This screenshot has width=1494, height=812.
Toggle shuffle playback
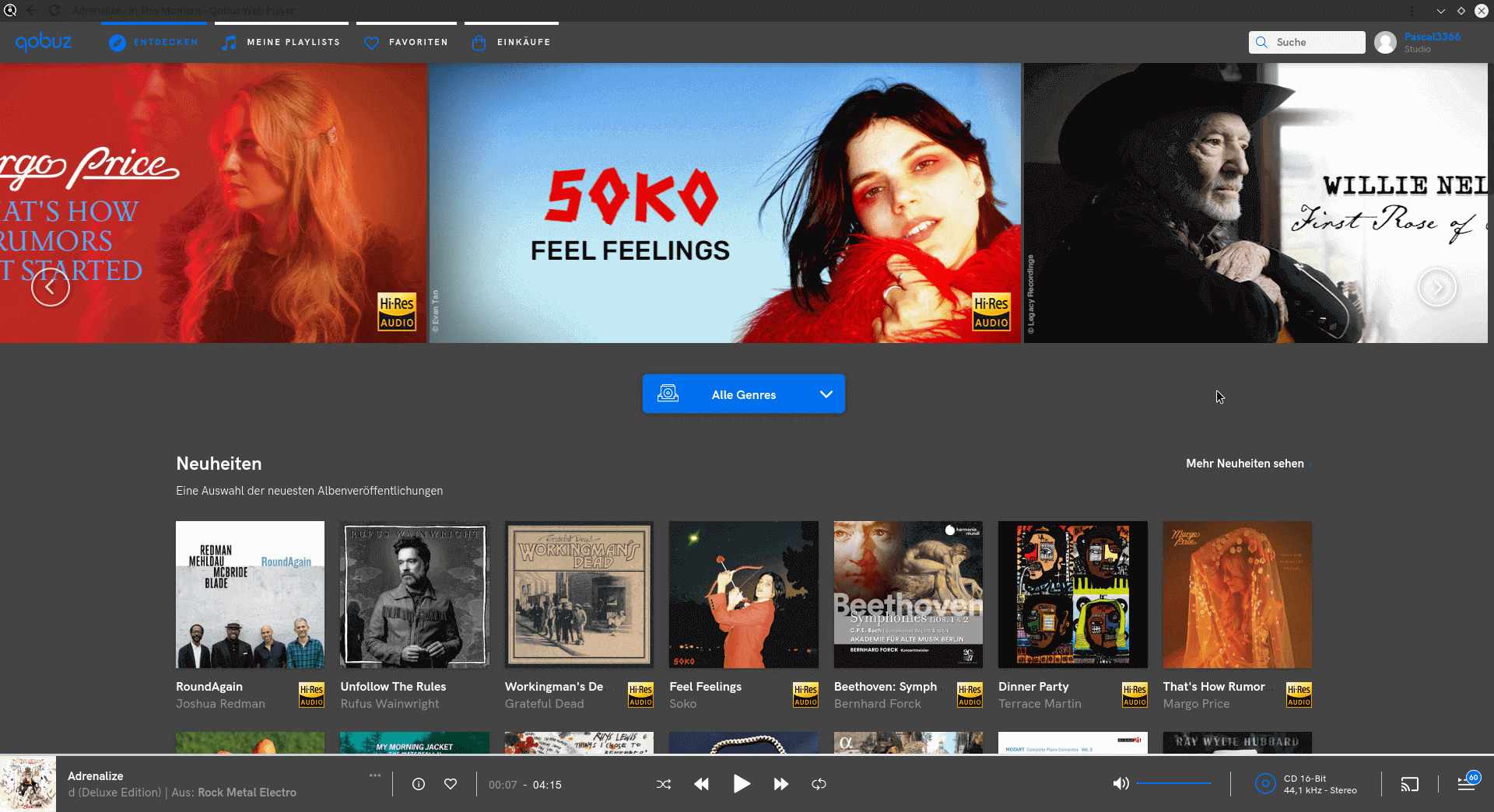point(664,784)
